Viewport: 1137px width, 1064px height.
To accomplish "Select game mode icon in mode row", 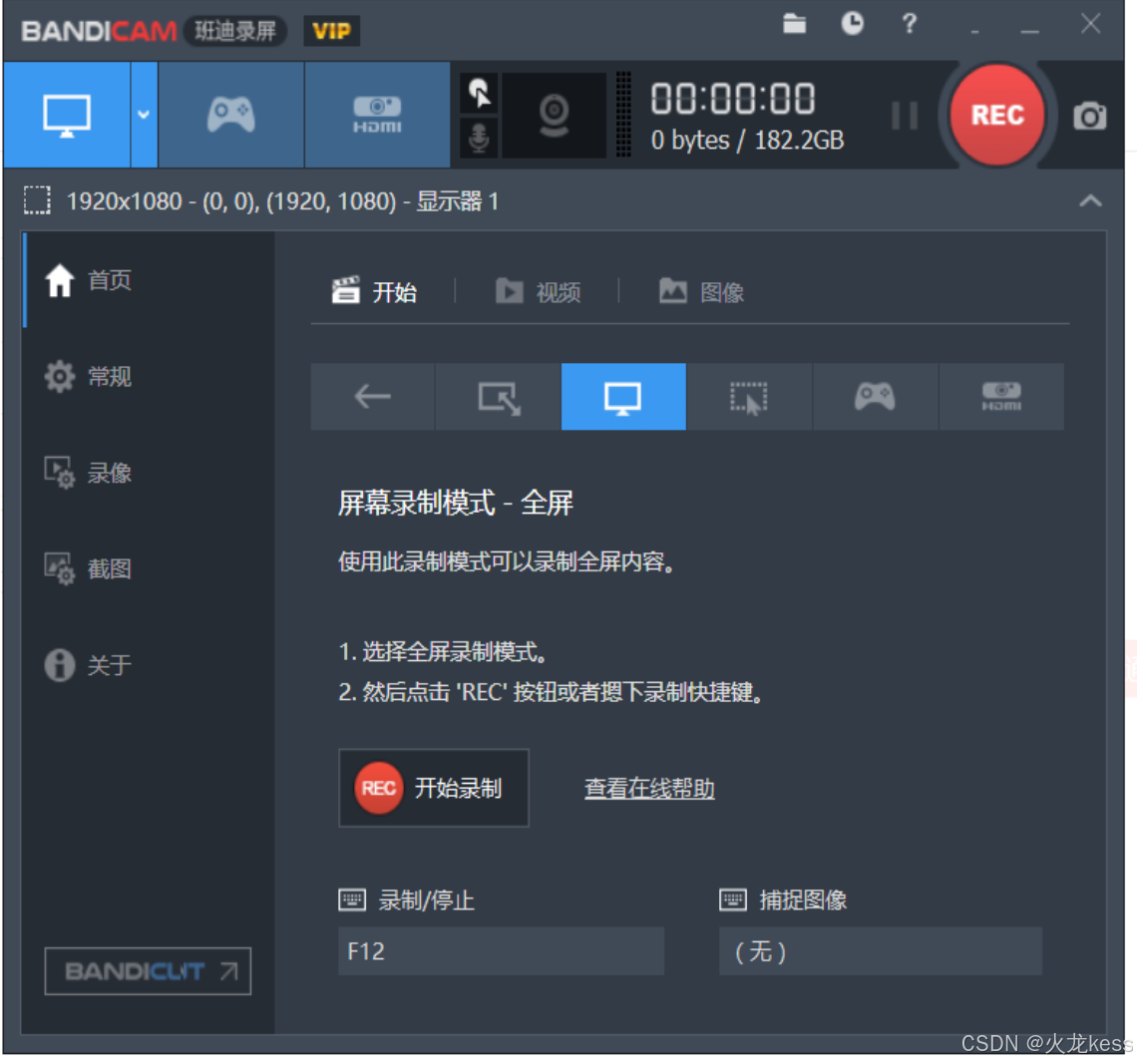I will point(875,397).
